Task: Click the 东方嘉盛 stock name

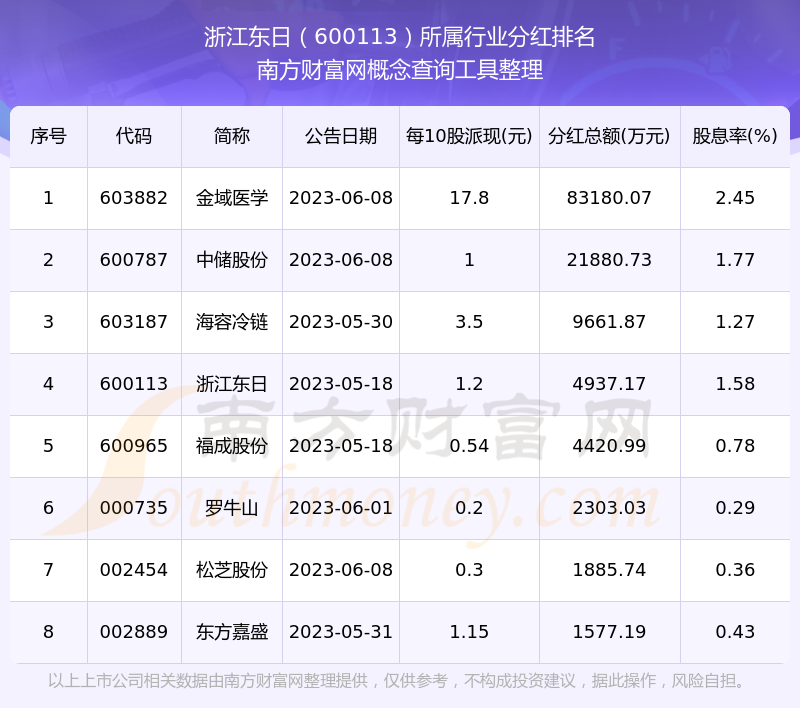Action: tap(232, 632)
